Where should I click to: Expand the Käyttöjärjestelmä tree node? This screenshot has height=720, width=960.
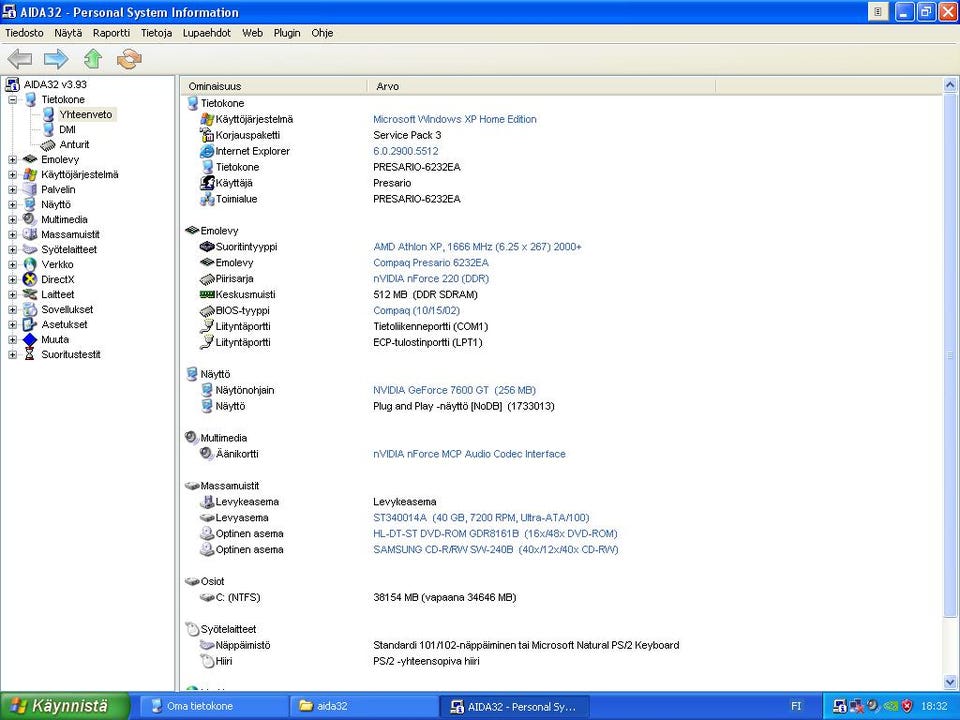(x=12, y=174)
